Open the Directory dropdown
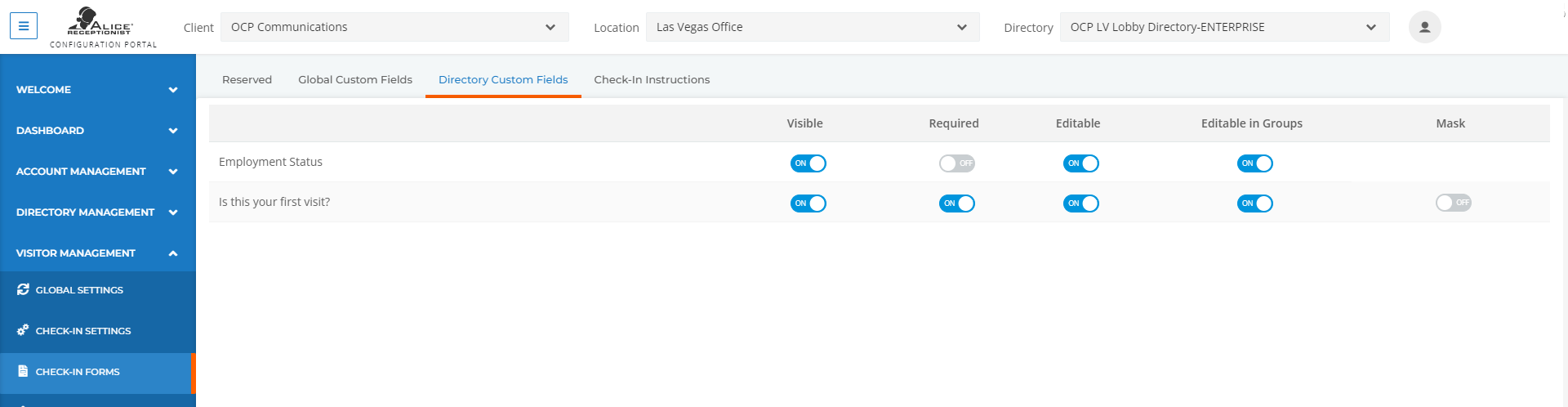Viewport: 1568px width, 407px height. click(x=1224, y=27)
